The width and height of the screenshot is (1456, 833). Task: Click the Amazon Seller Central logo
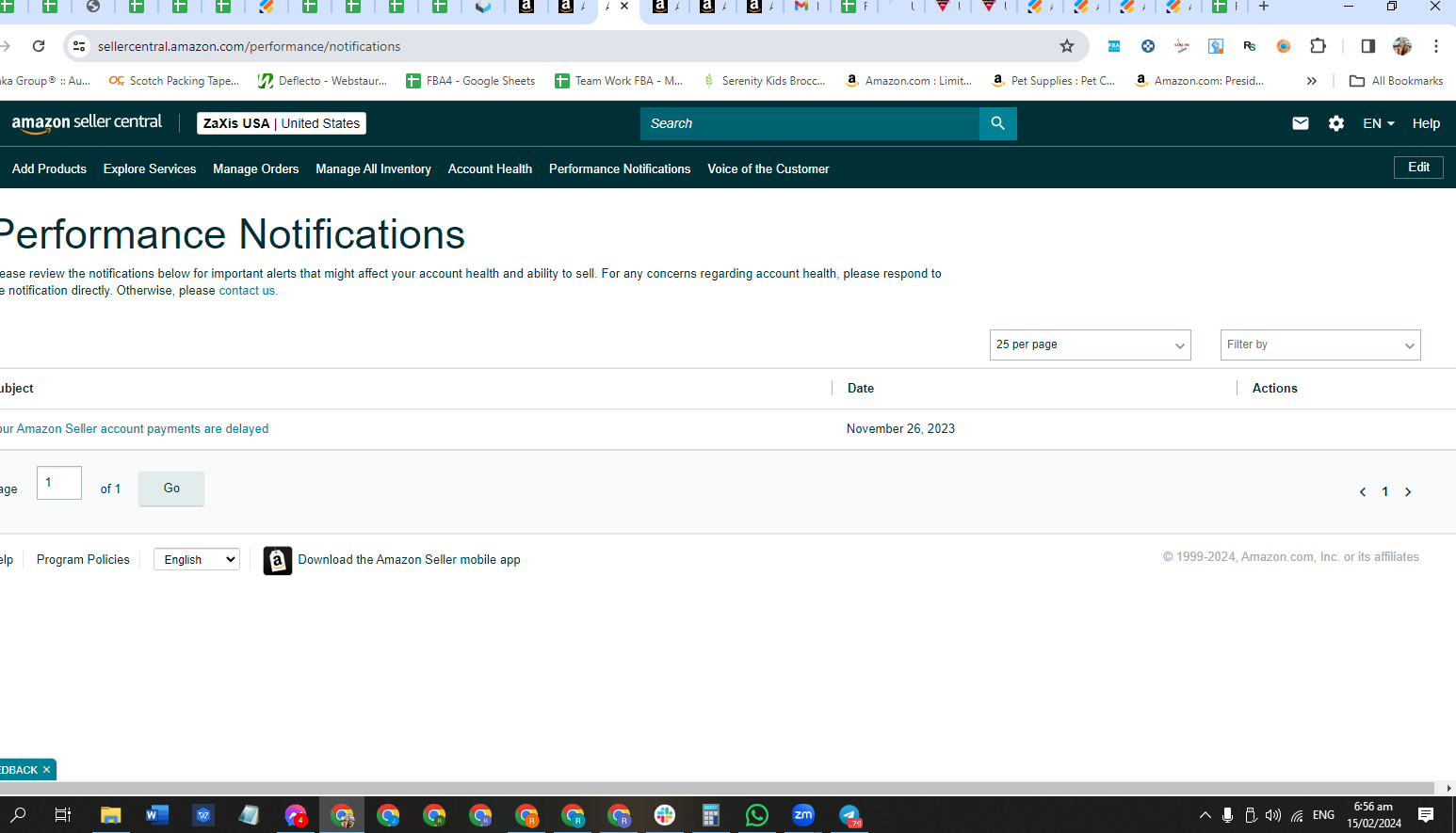coord(87,122)
